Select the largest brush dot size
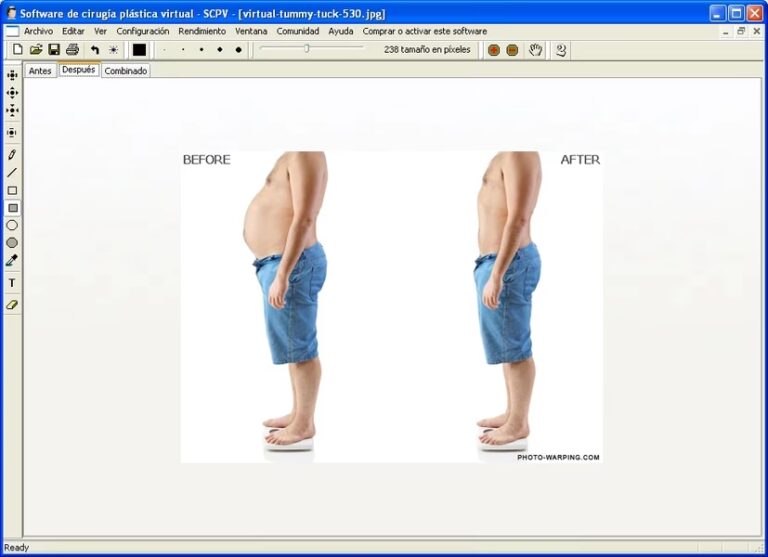Image resolution: width=768 pixels, height=557 pixels. (238, 49)
